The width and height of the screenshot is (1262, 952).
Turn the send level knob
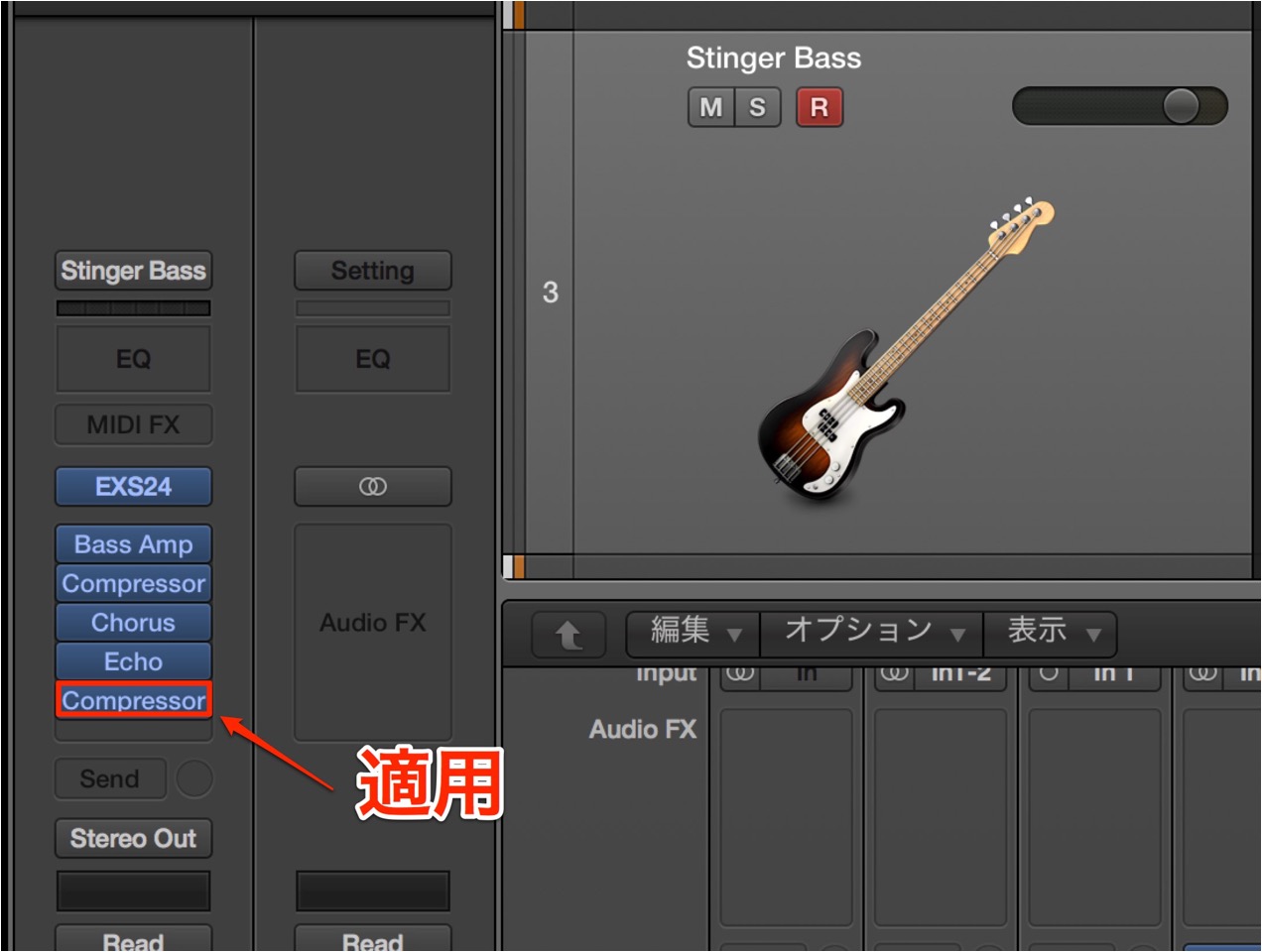pos(193,779)
